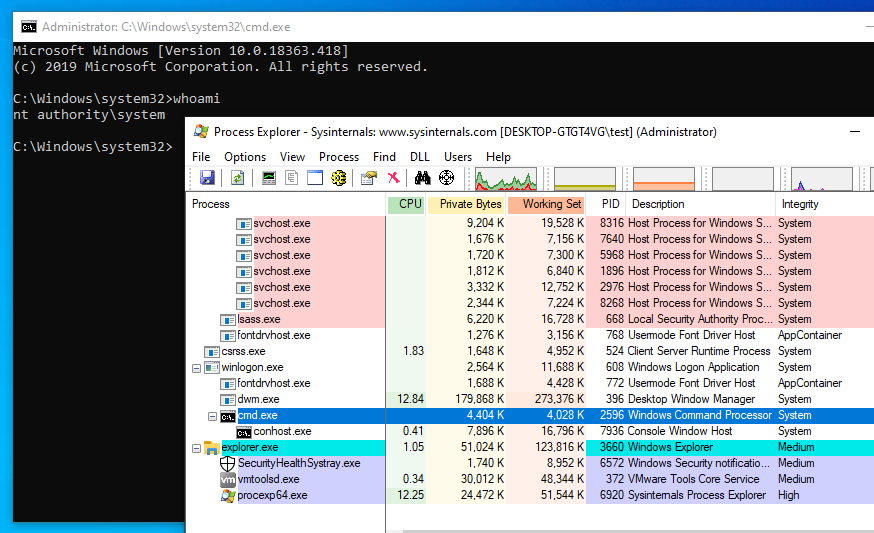Click the binoculars Find Handle icon
The width and height of the screenshot is (874, 533).
coord(423,178)
